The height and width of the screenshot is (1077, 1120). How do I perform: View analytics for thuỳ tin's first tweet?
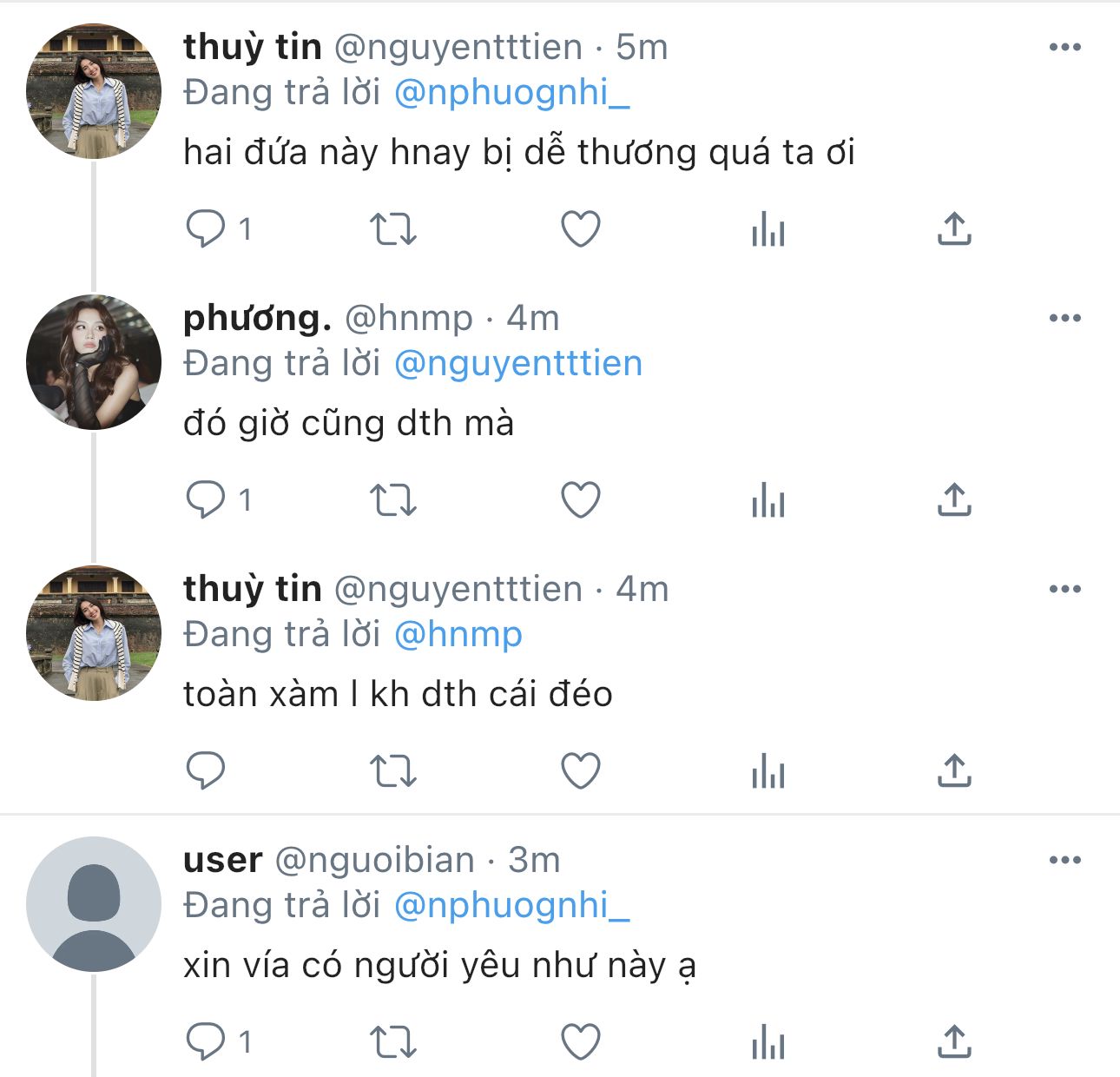pos(768,229)
